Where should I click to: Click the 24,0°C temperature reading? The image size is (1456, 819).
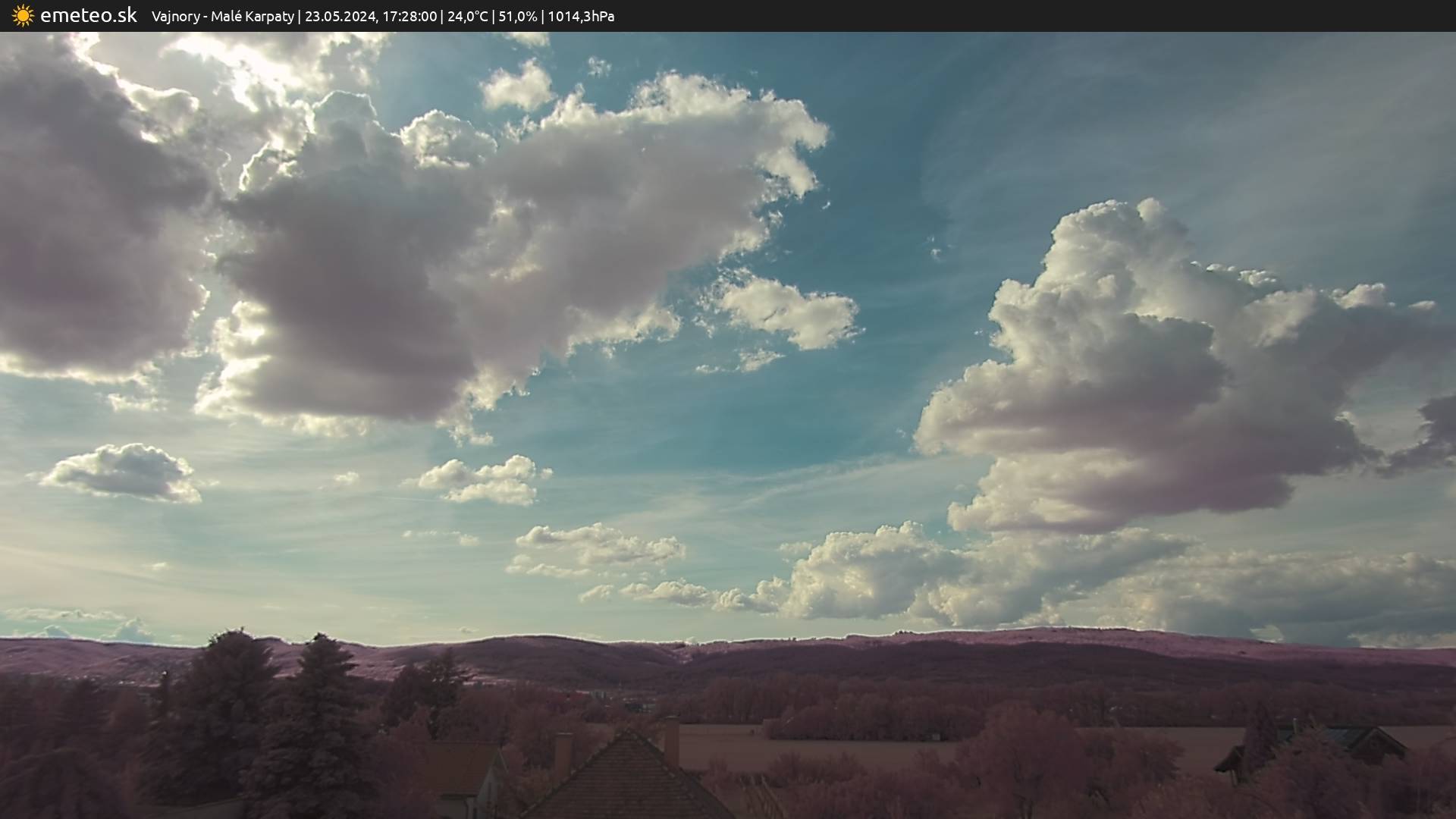tap(467, 16)
